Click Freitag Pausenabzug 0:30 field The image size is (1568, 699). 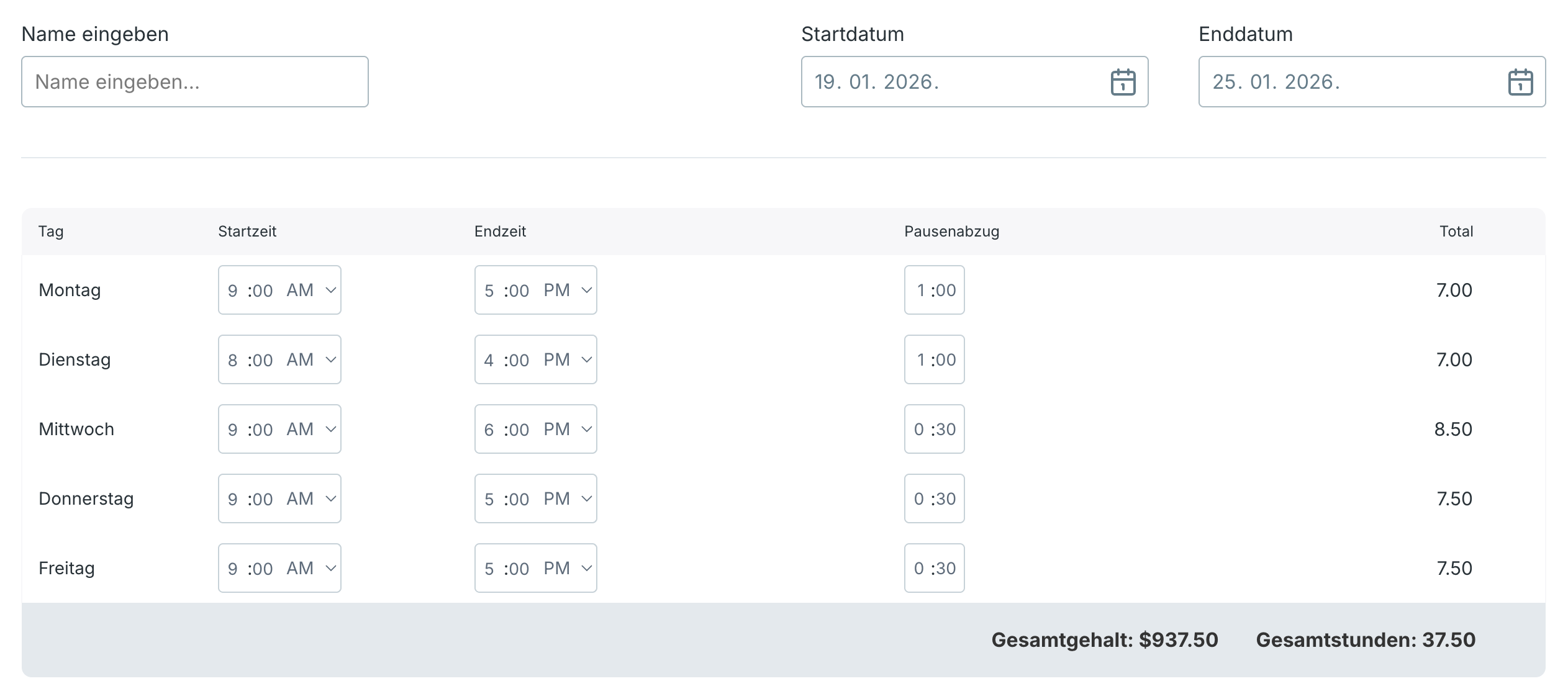coord(934,568)
